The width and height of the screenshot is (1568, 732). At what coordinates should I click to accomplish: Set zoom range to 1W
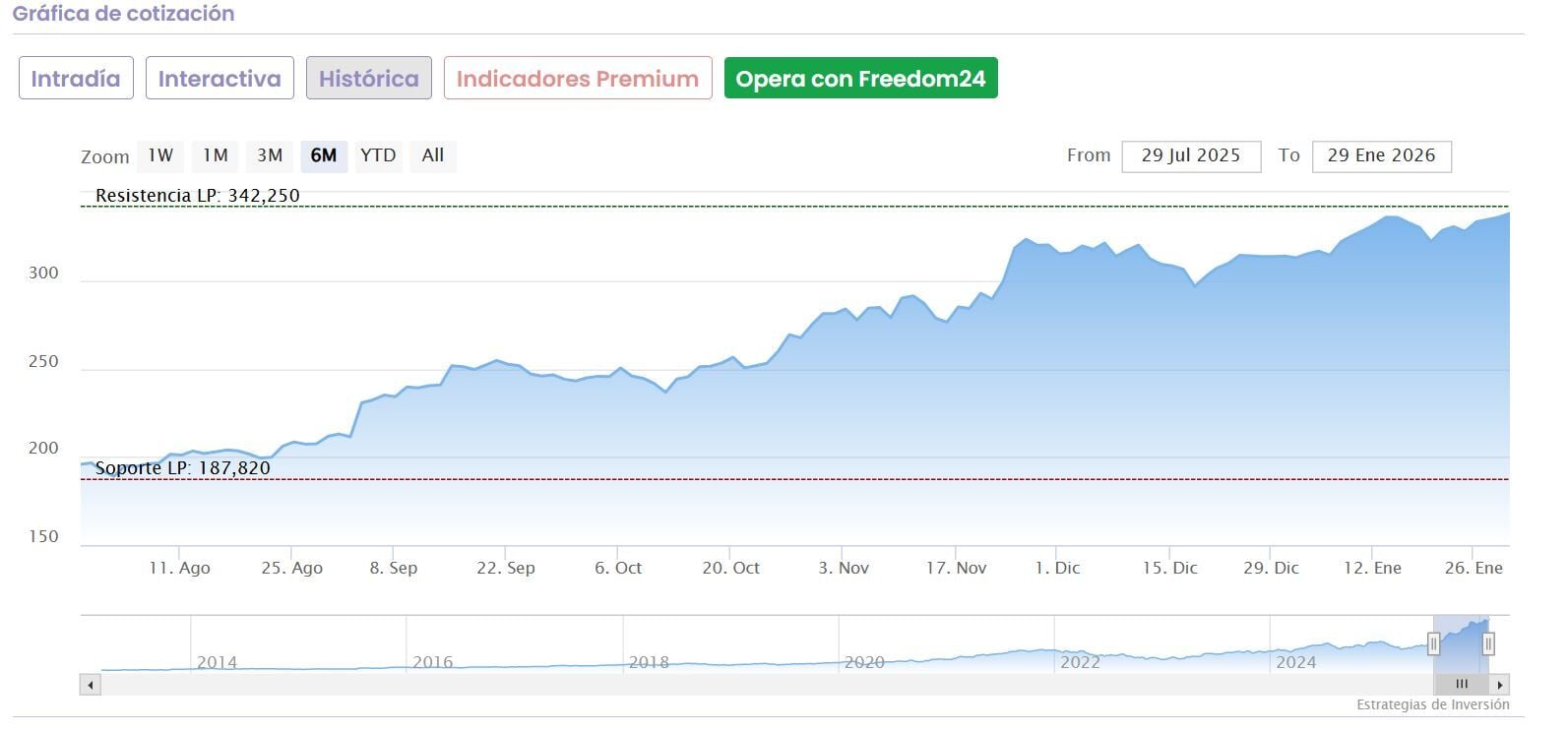coord(160,155)
